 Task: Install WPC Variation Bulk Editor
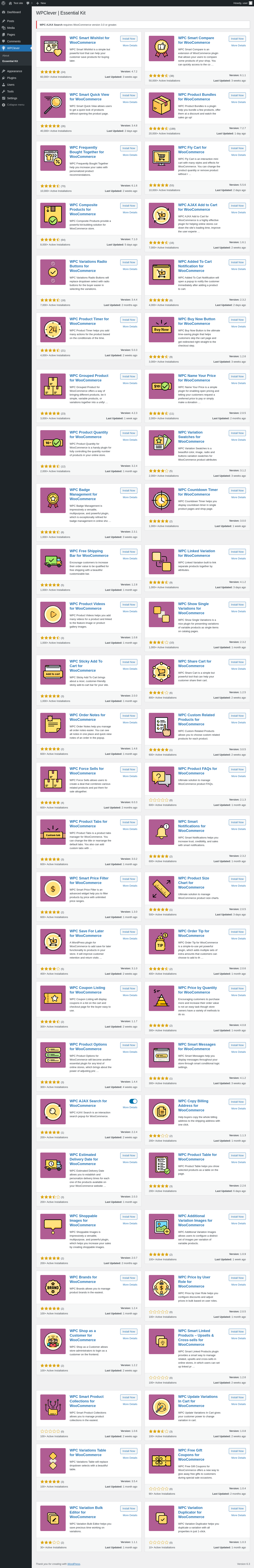(129, 1508)
